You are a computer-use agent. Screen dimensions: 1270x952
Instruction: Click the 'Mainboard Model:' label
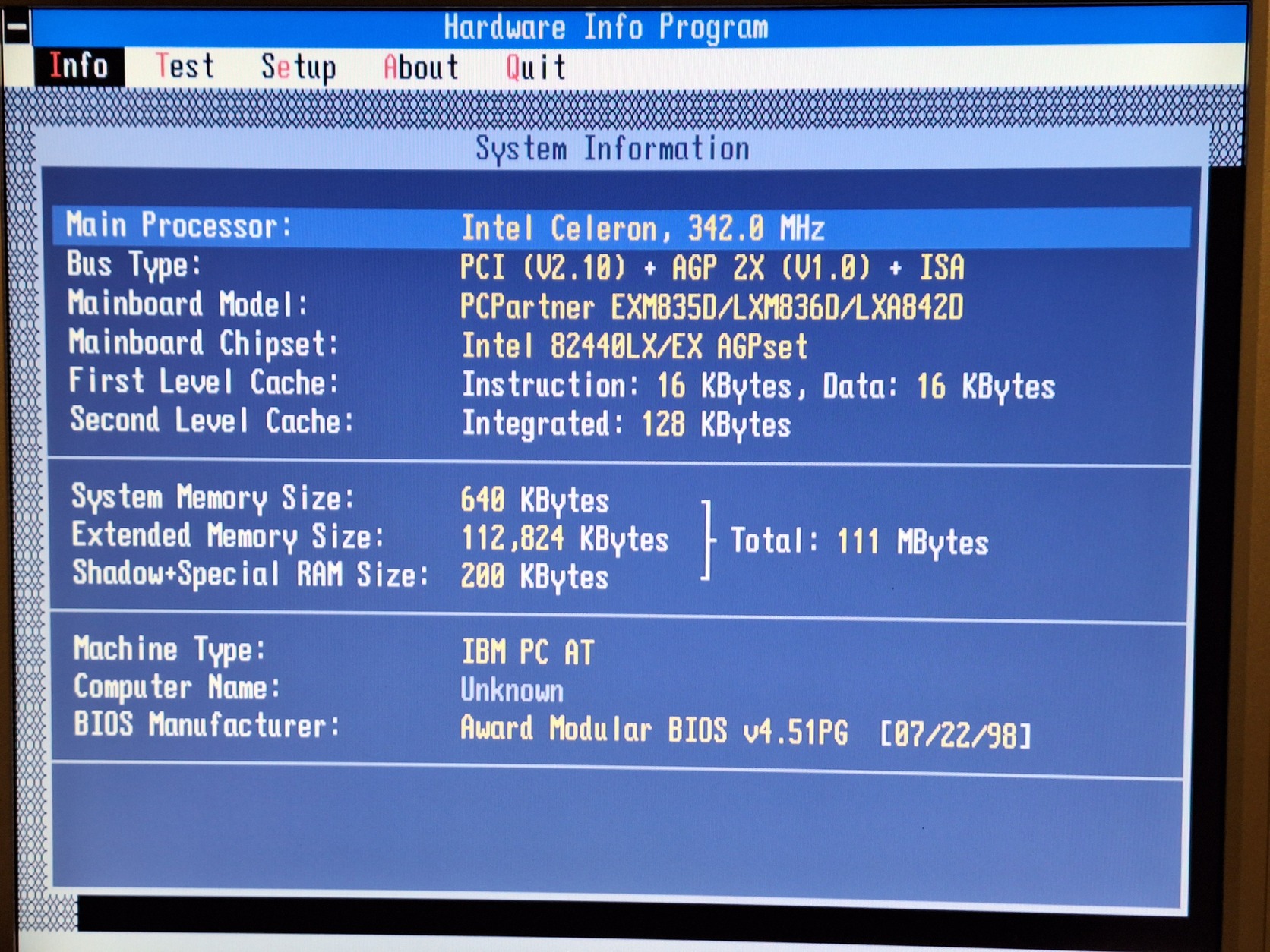click(x=188, y=304)
